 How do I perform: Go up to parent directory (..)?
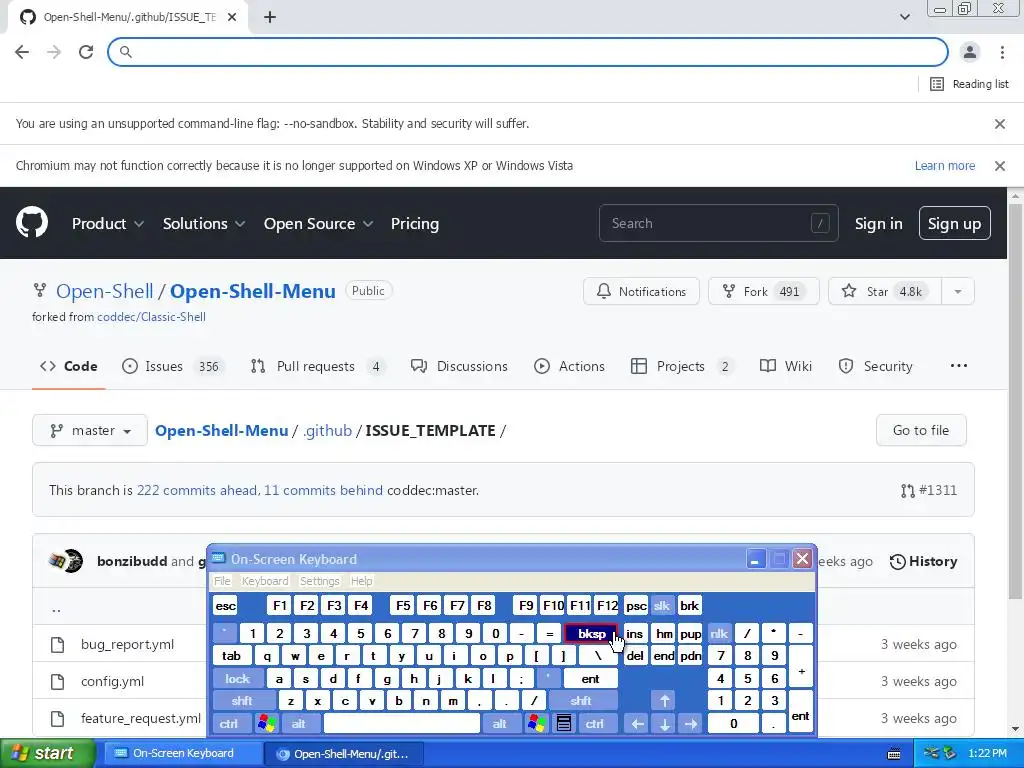pyautogui.click(x=56, y=609)
